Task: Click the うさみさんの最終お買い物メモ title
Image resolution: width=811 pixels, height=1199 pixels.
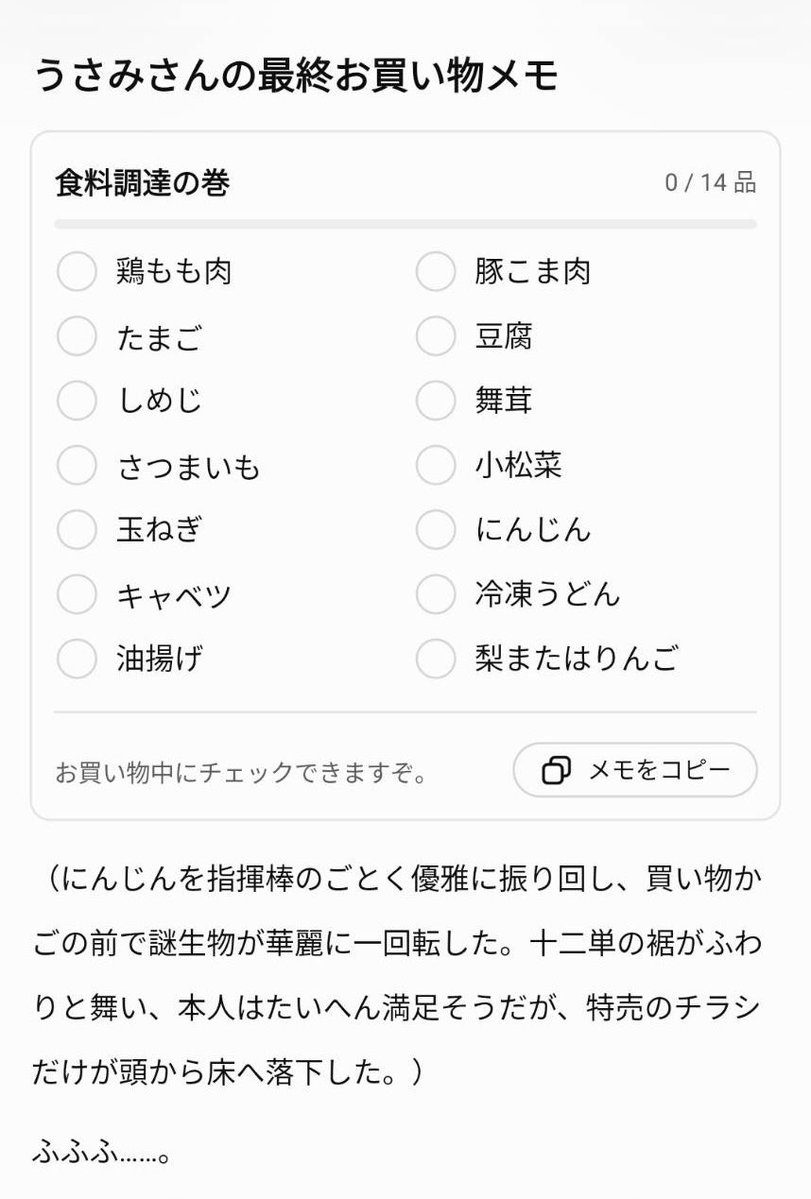Action: click(x=297, y=76)
